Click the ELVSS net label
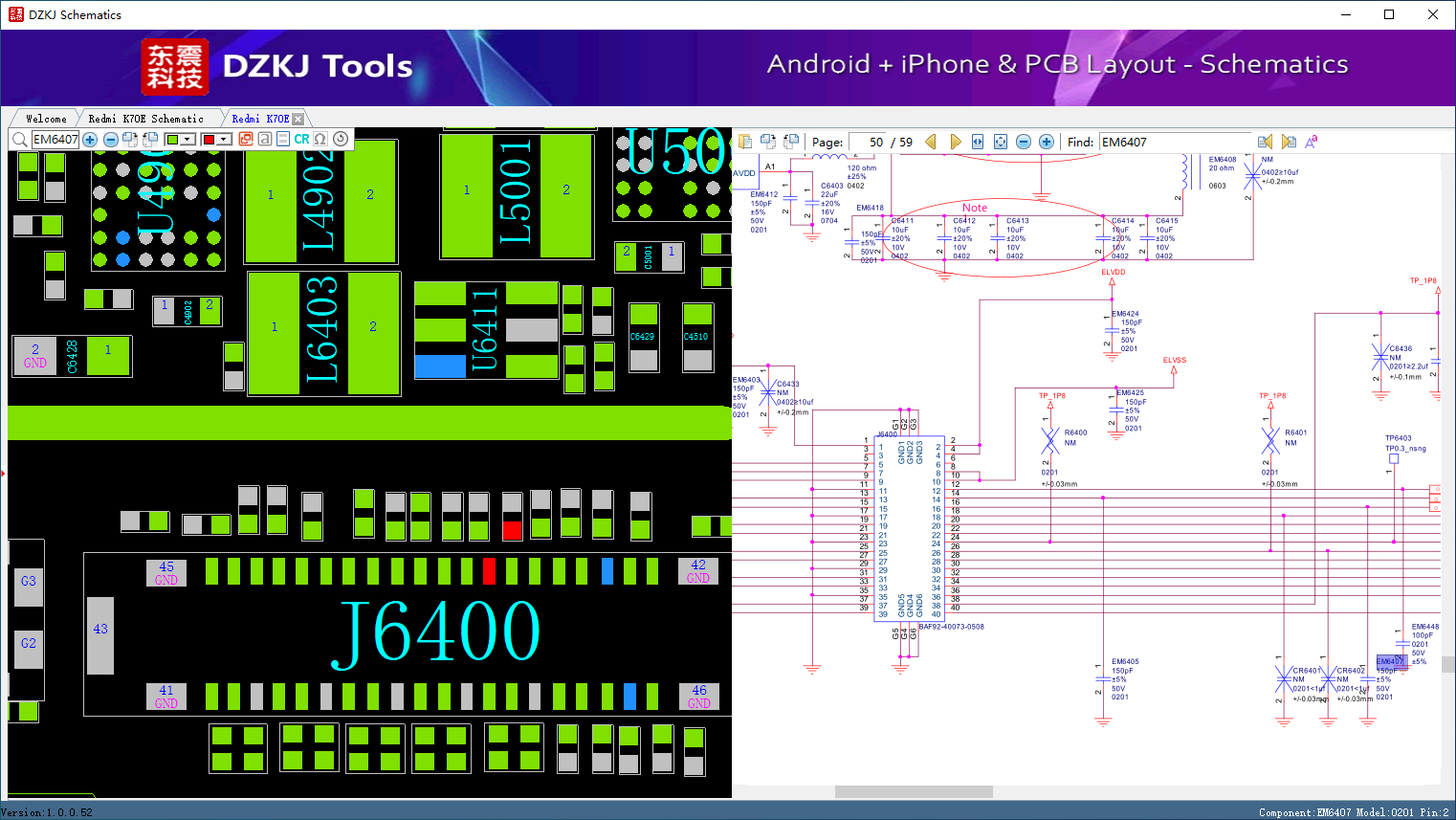The height and width of the screenshot is (820, 1456). coord(1175,361)
